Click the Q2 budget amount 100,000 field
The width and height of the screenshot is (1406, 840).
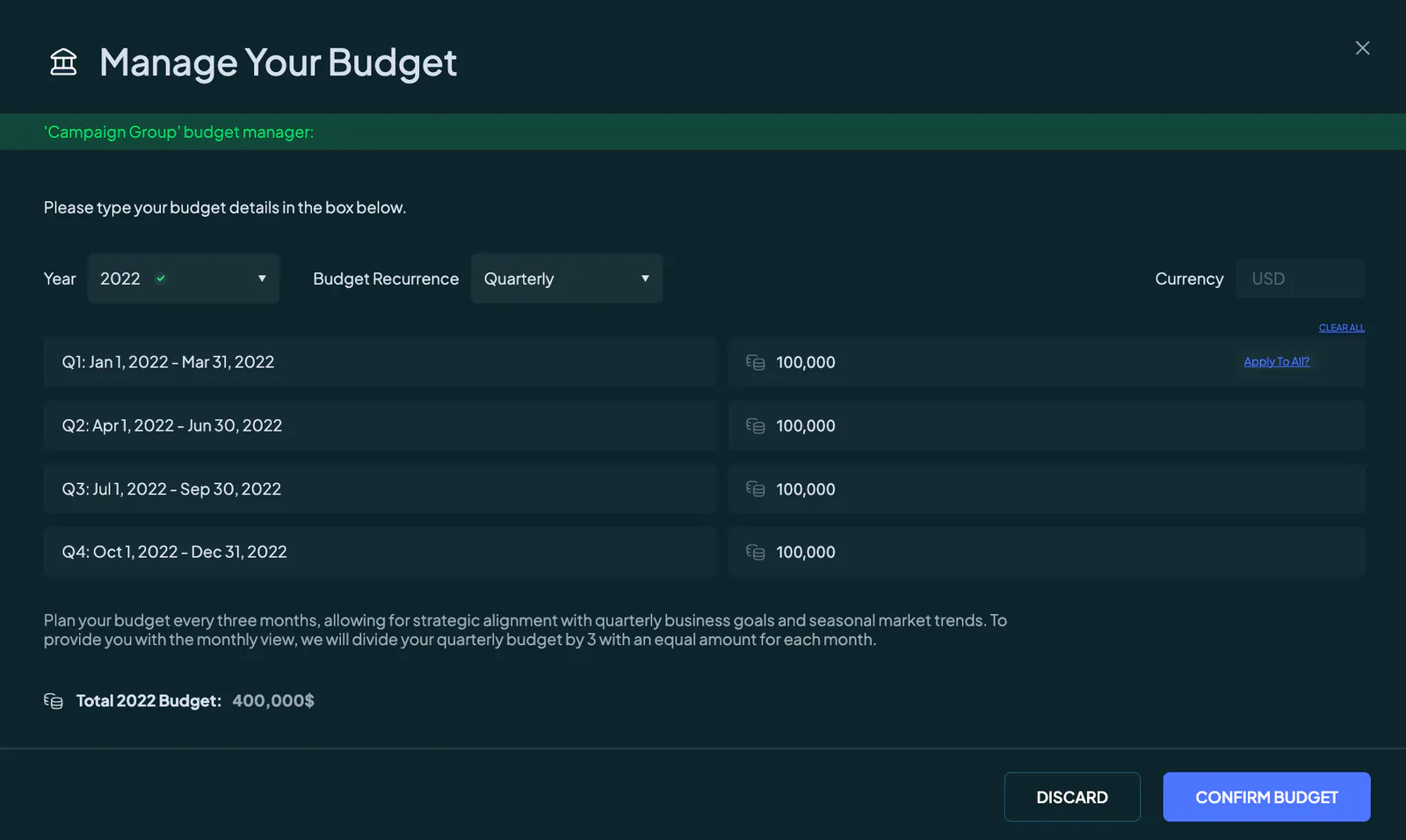1047,425
